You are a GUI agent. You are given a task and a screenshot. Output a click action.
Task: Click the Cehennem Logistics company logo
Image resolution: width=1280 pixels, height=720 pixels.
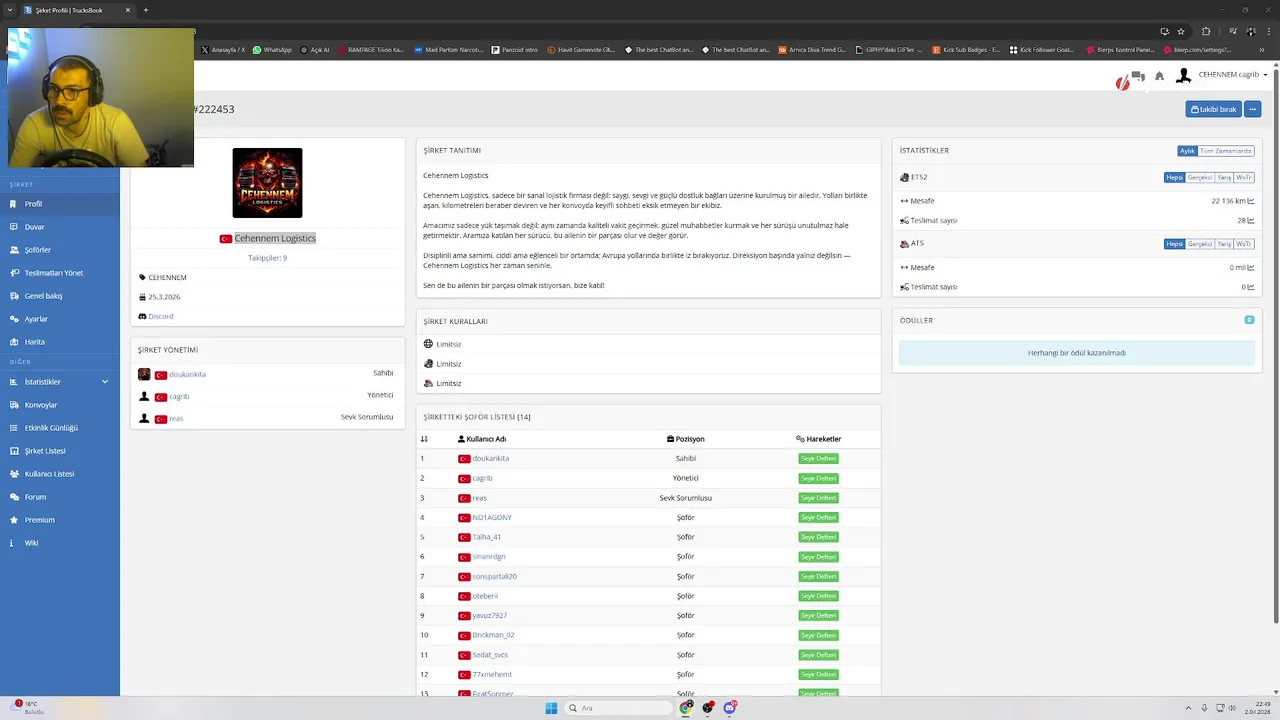tap(267, 183)
